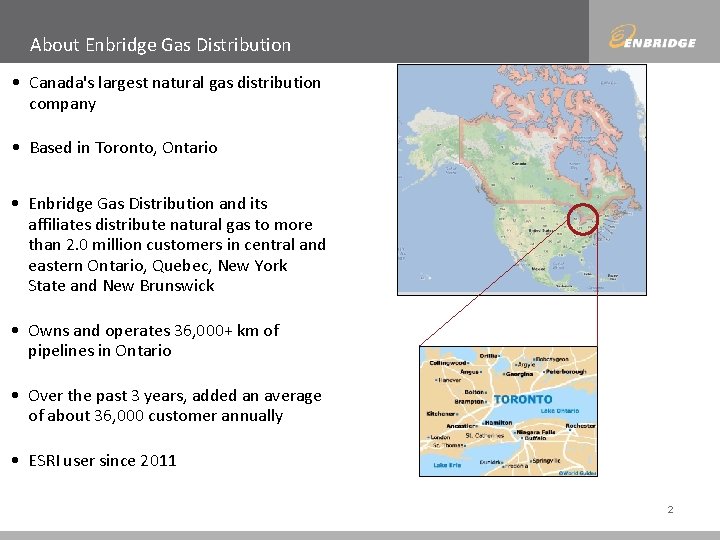The image size is (720, 540).
Task: Click the 'TORONTO' label on the inset map
Action: 523,399
